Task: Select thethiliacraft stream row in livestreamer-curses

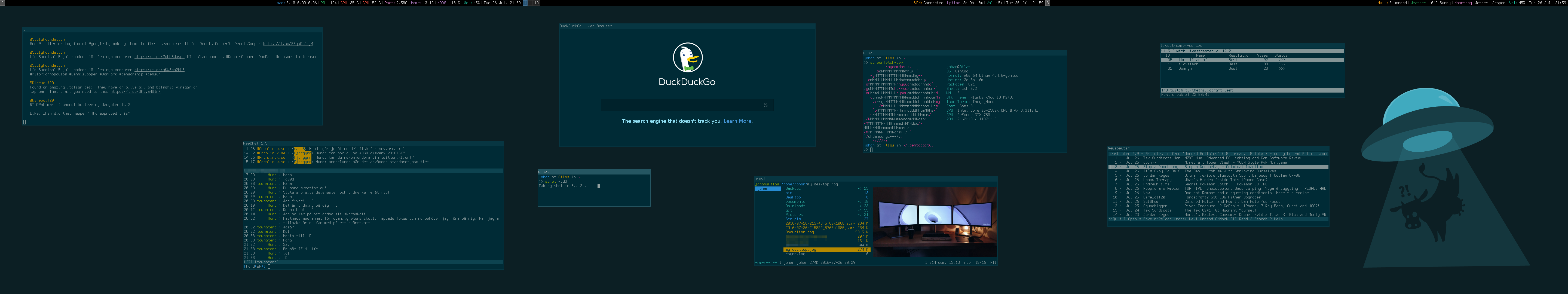Action: [x=1253, y=60]
